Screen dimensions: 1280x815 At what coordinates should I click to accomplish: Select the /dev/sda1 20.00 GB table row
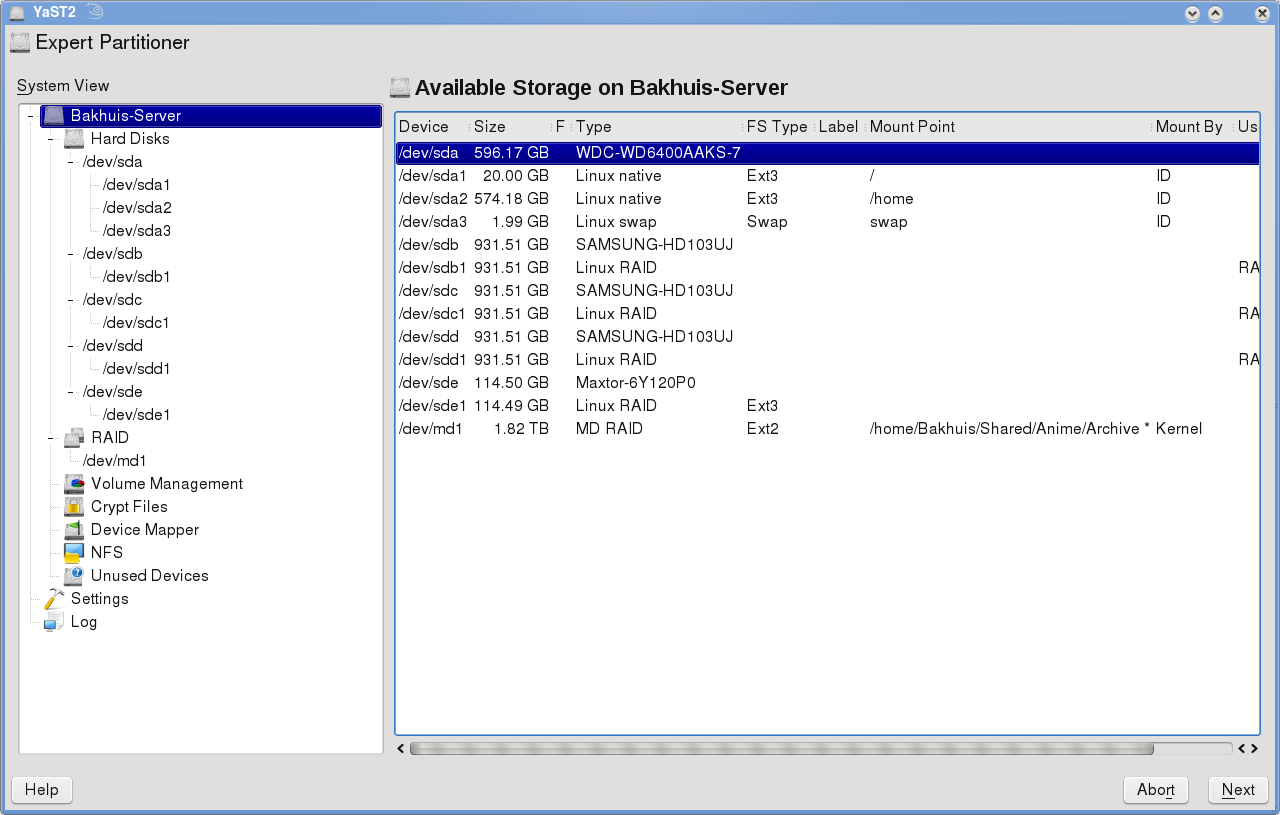tap(827, 176)
